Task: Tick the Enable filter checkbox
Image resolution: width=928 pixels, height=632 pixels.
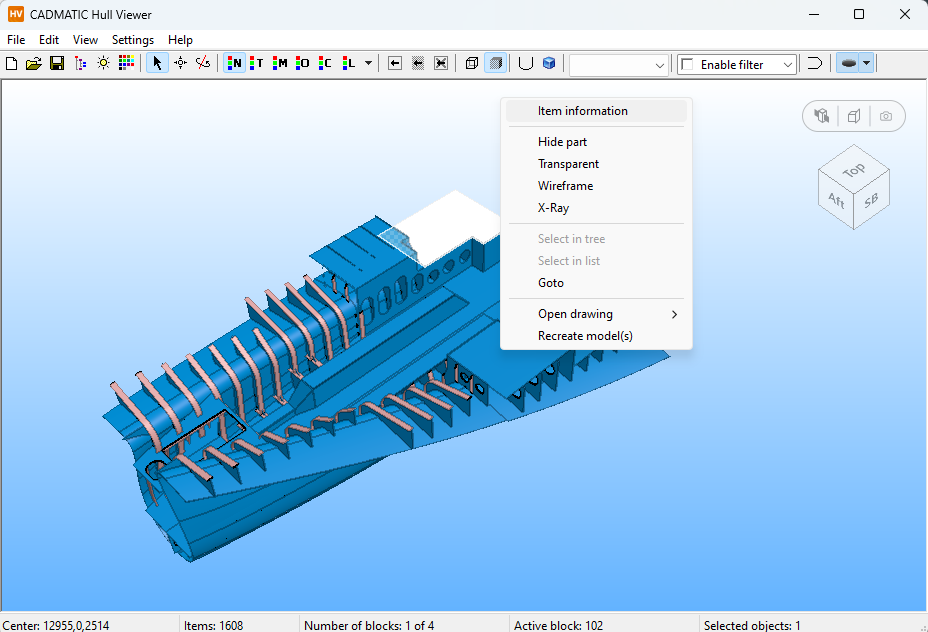Action: [687, 64]
